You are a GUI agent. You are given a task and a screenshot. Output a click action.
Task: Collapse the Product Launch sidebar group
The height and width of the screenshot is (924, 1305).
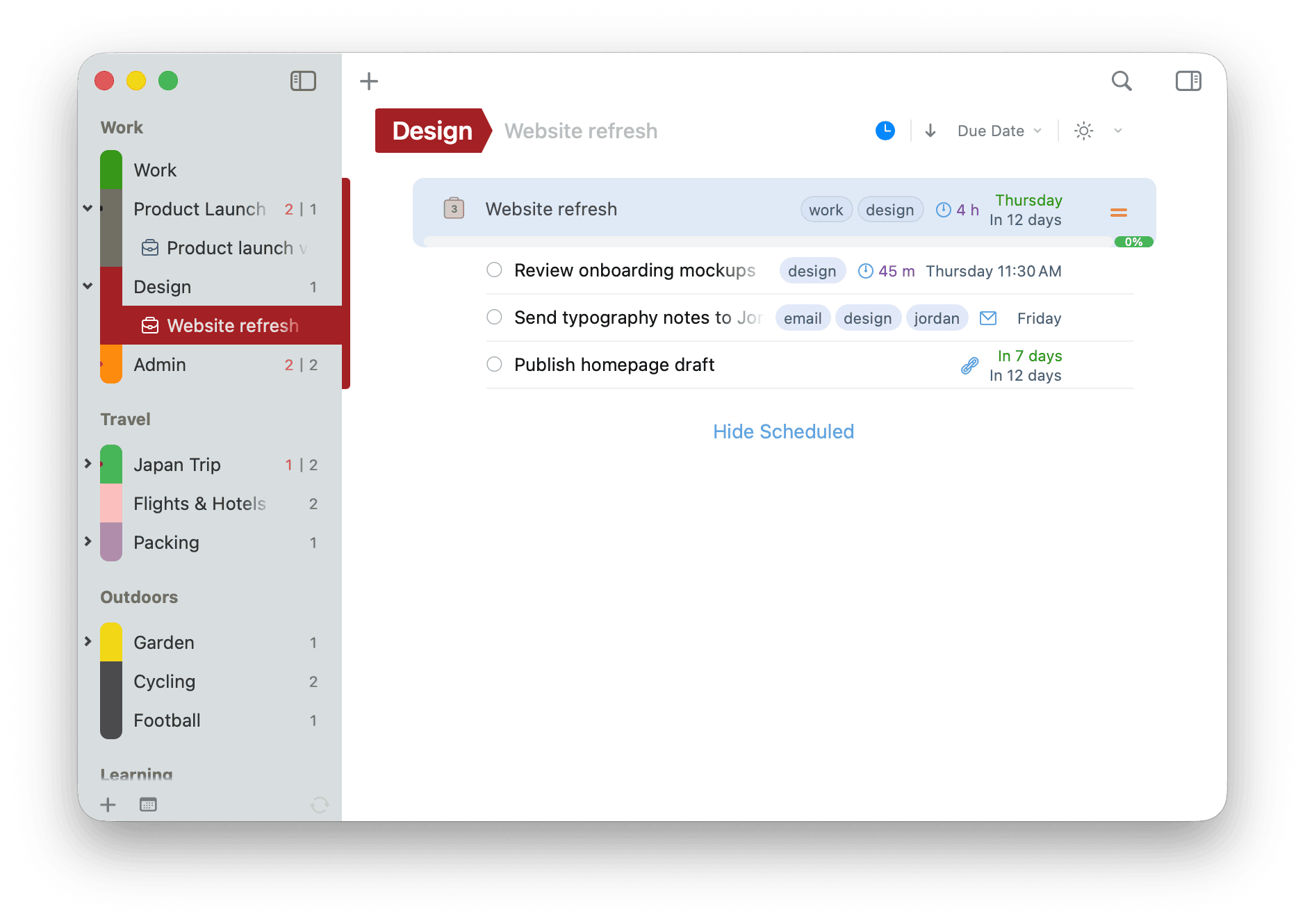tap(88, 208)
